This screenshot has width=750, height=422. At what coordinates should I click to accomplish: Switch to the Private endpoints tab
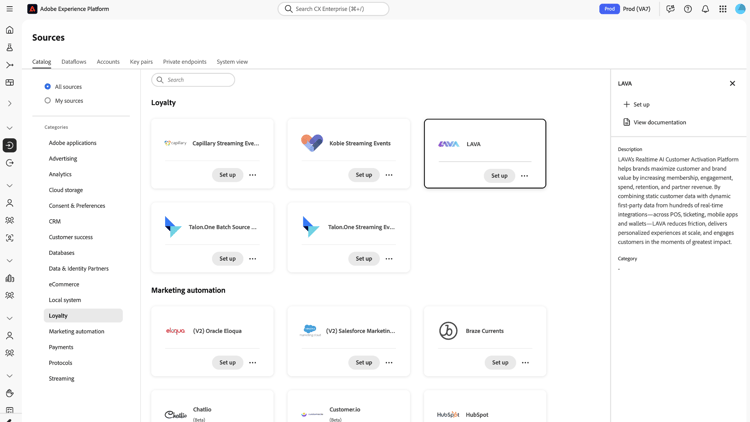pyautogui.click(x=185, y=62)
